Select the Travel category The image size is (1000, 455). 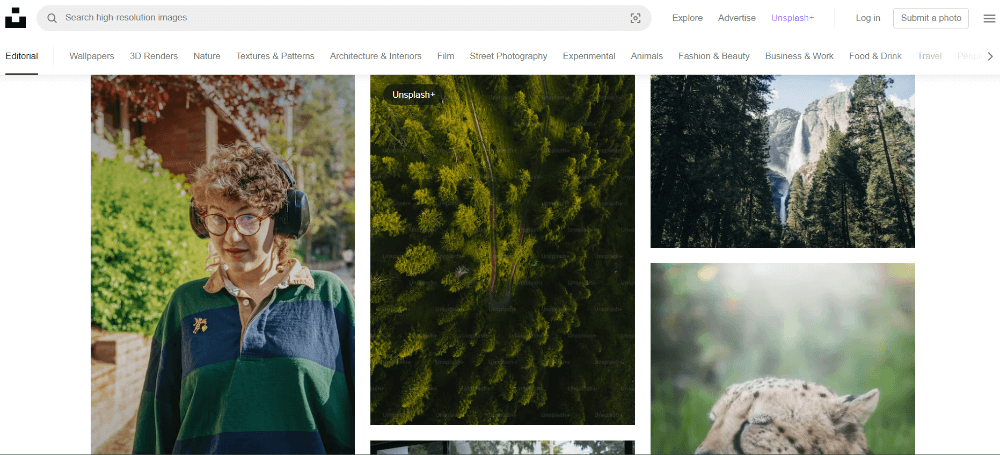pos(929,56)
